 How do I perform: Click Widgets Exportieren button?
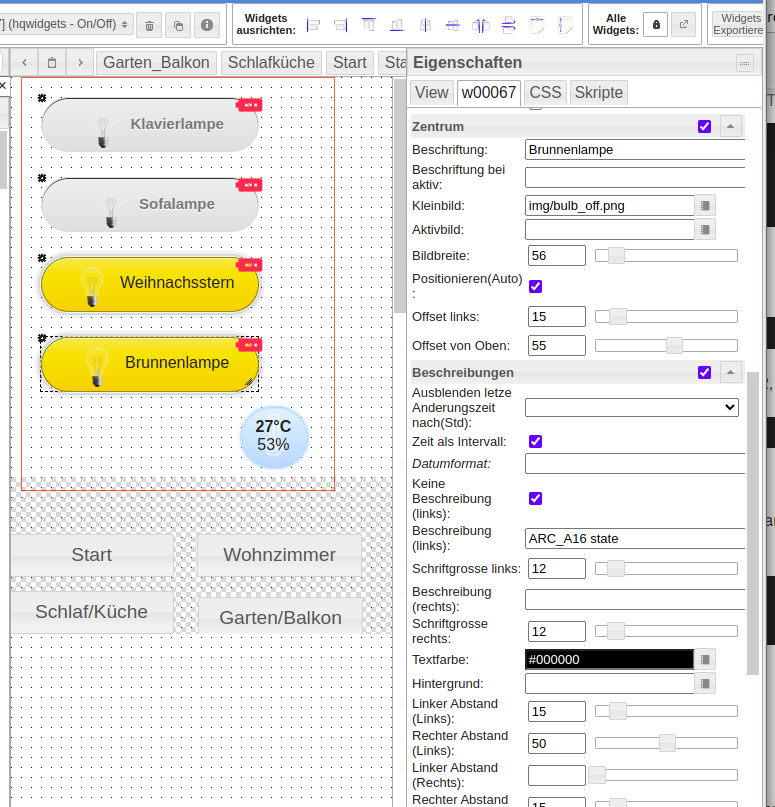(738, 24)
